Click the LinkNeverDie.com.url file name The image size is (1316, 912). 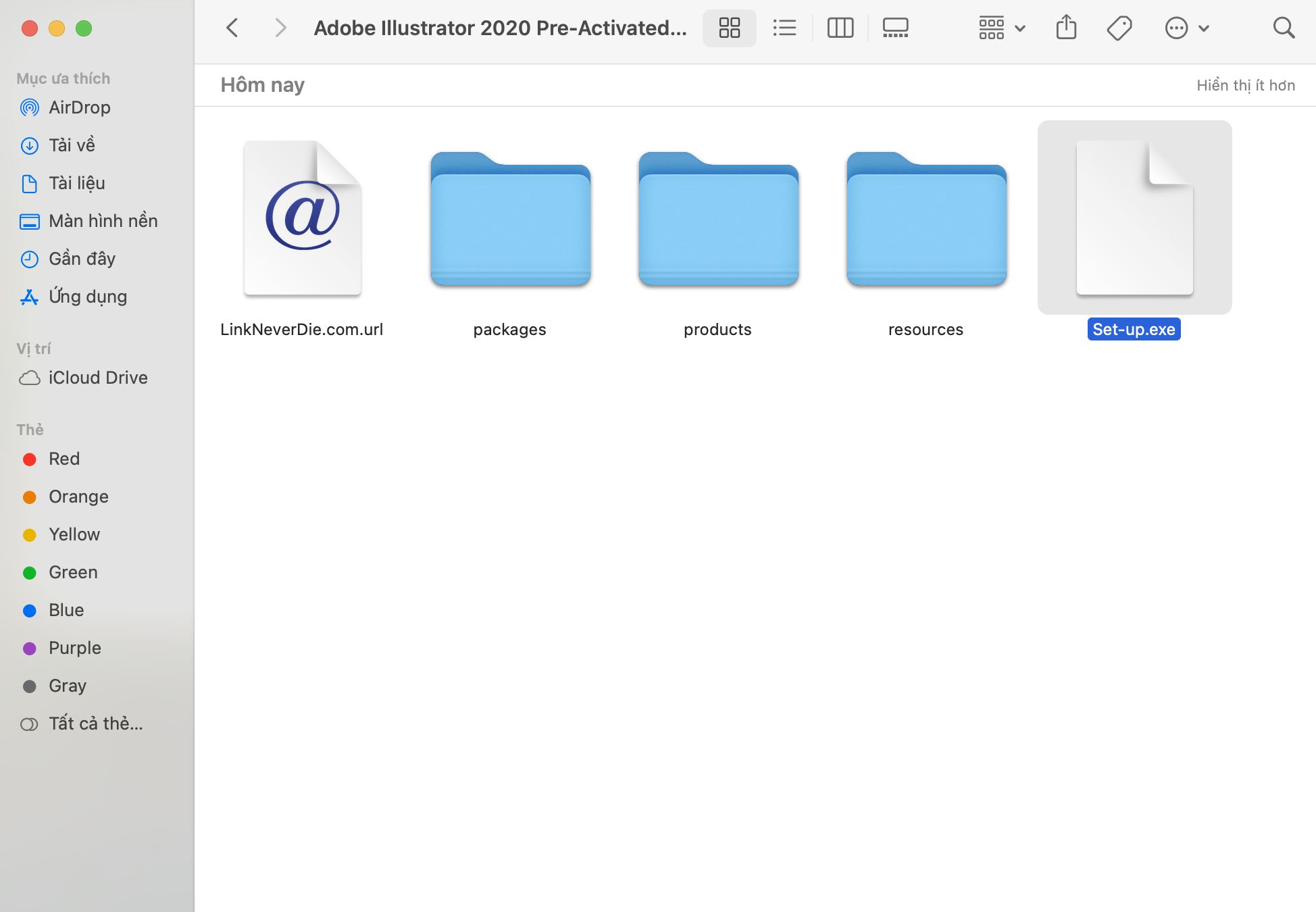click(301, 329)
